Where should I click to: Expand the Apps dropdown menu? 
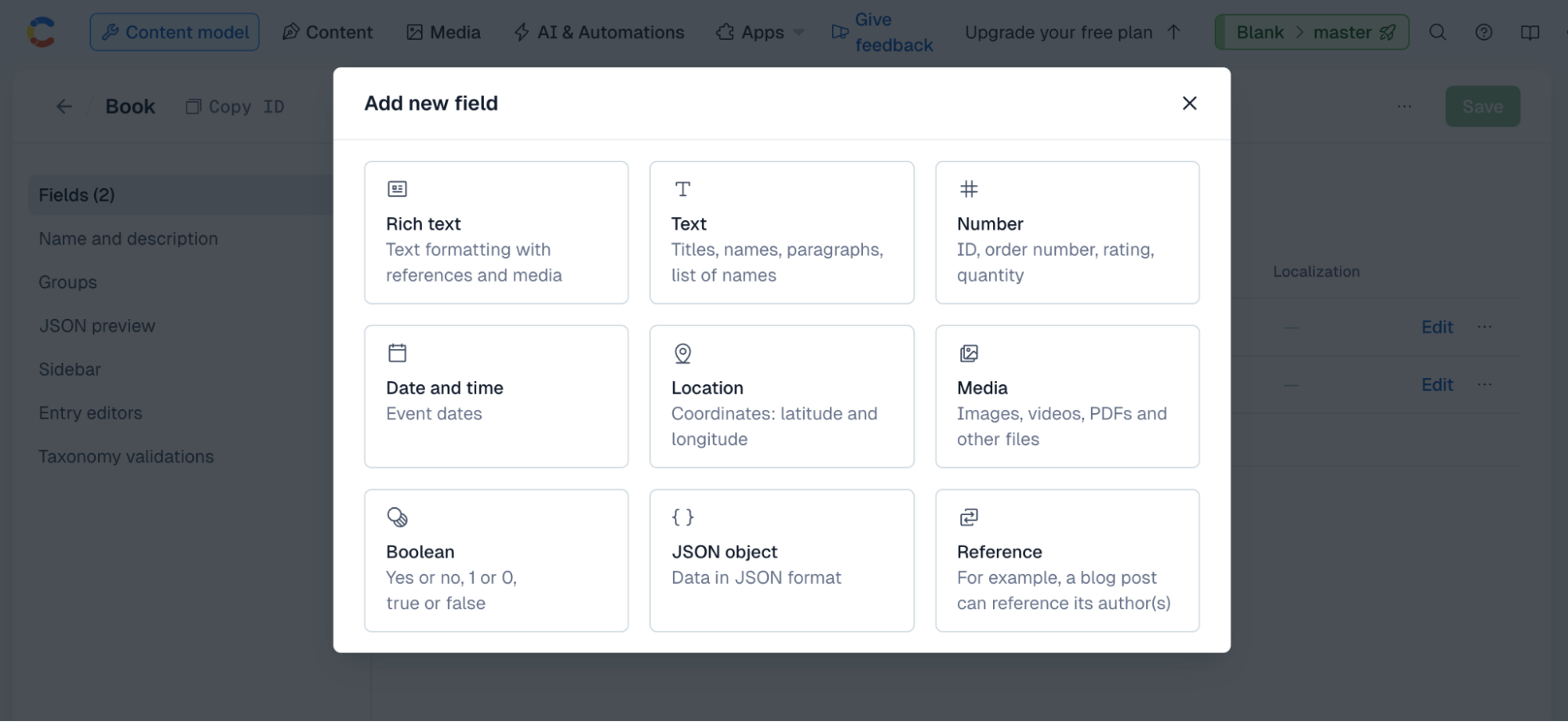pyautogui.click(x=760, y=32)
